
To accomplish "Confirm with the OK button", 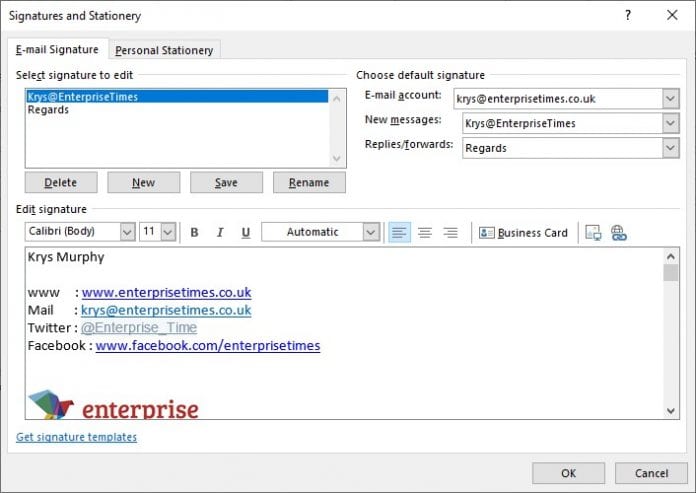I will point(568,473).
